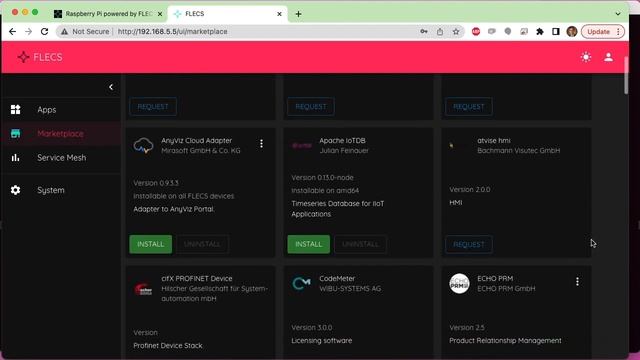Viewport: 640px width, 360px height.
Task: Click the cifX PROFINET Device logo
Action: (x=143, y=289)
